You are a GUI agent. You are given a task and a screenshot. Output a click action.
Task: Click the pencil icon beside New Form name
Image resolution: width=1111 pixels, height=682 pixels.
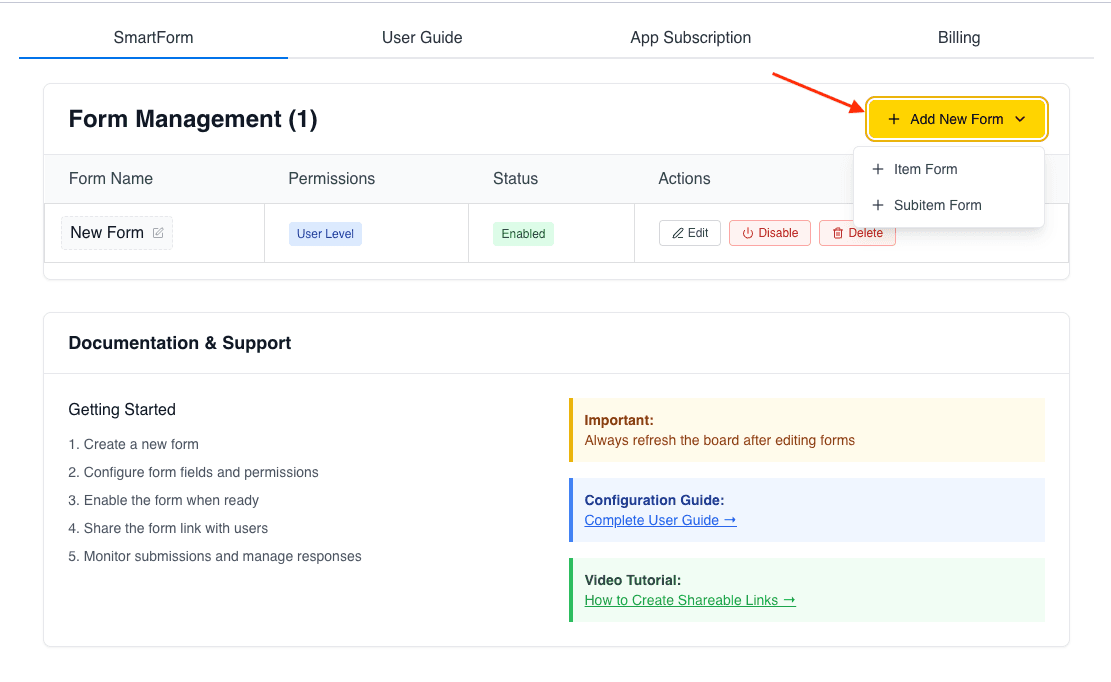tap(158, 233)
